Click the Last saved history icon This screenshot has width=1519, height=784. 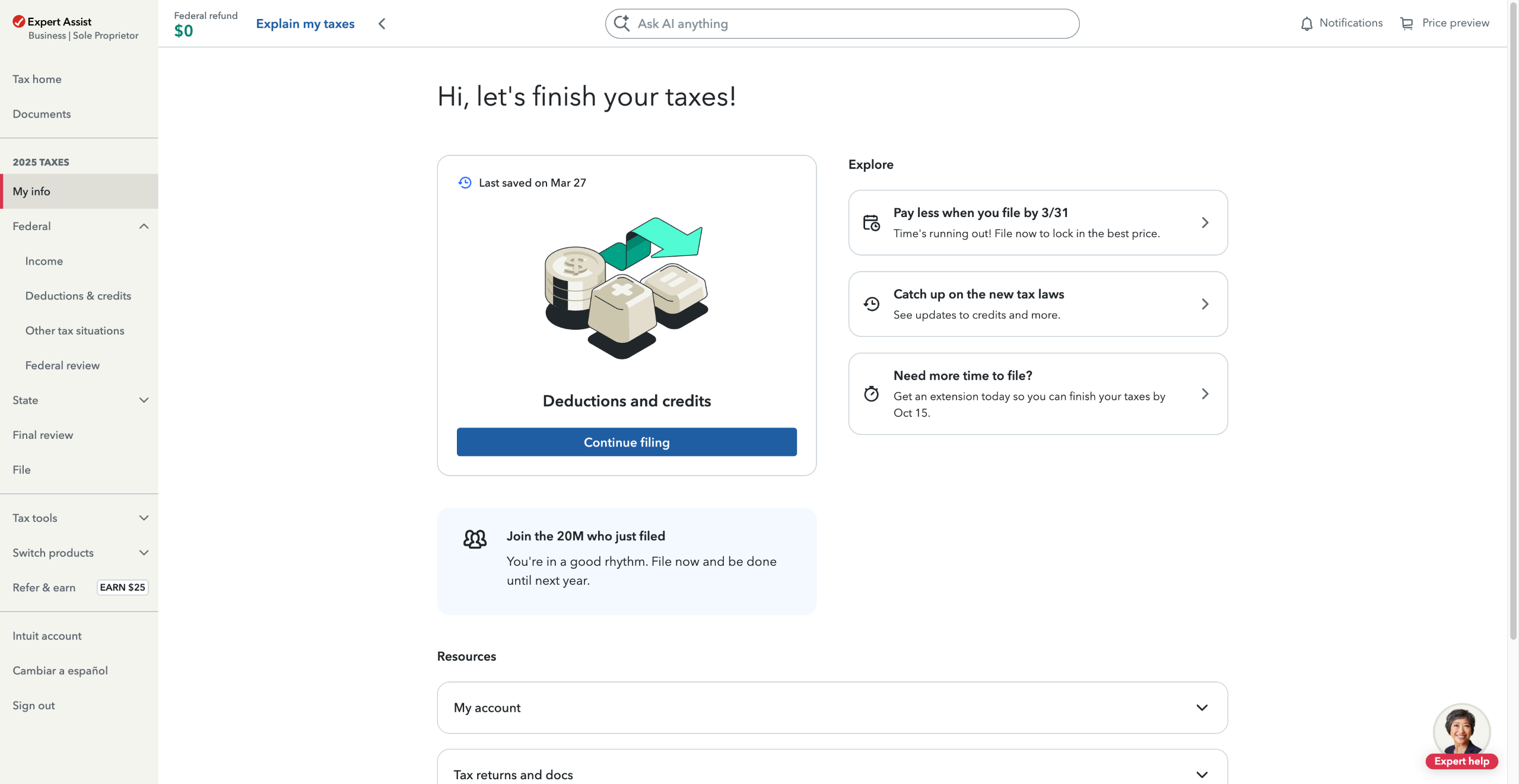pos(465,183)
